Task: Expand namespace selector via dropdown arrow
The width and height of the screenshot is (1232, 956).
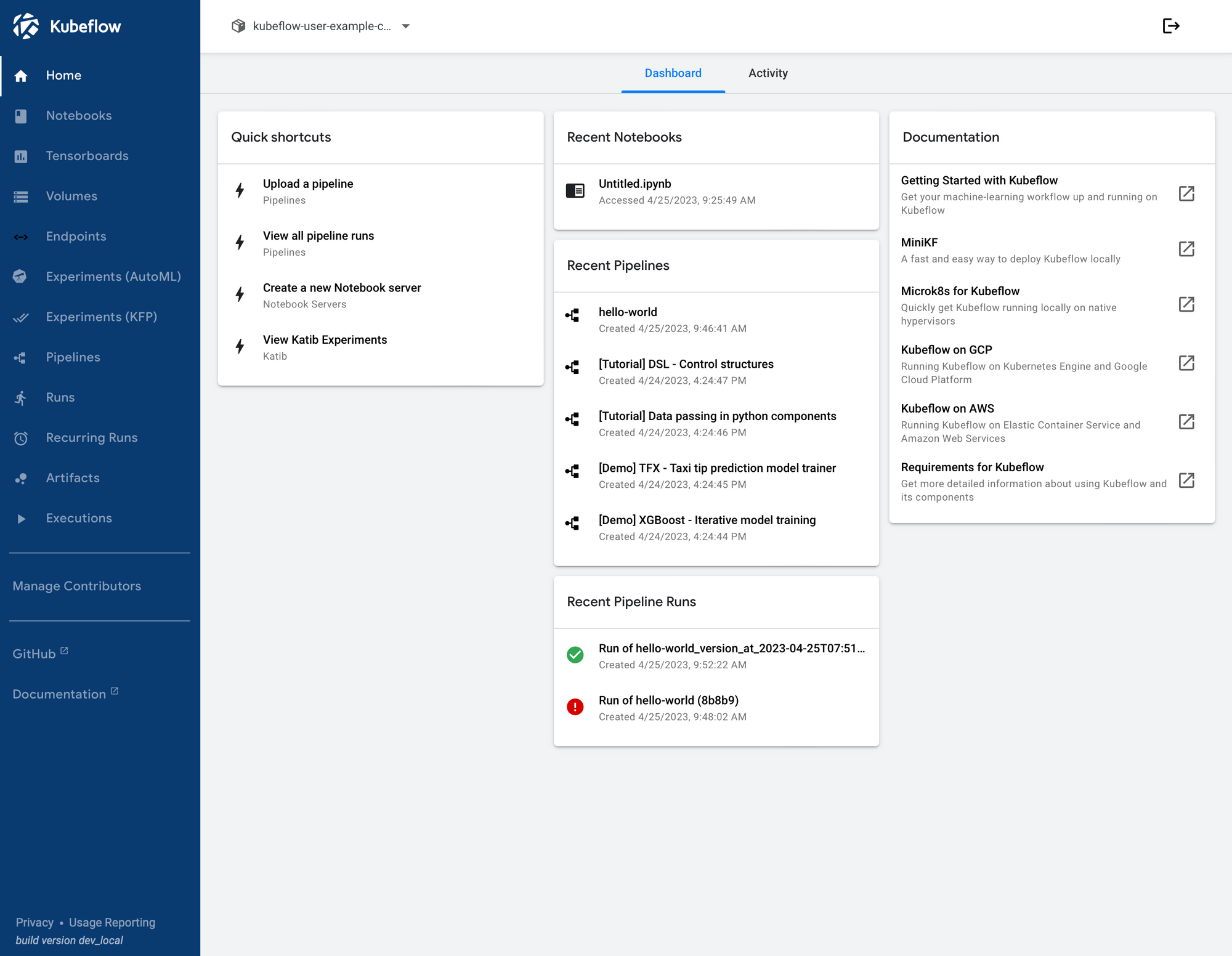Action: tap(406, 26)
